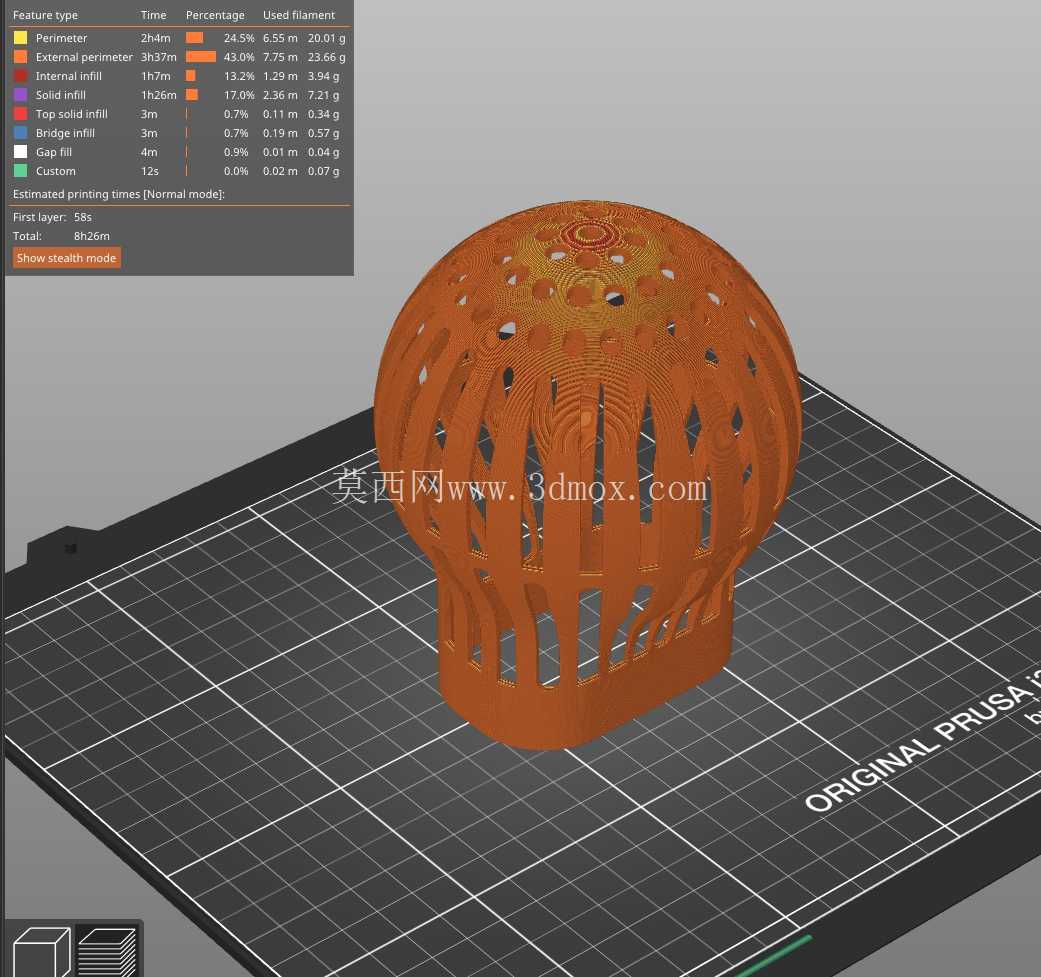Select the Perimeter feature label
This screenshot has height=977, width=1041.
[x=61, y=38]
